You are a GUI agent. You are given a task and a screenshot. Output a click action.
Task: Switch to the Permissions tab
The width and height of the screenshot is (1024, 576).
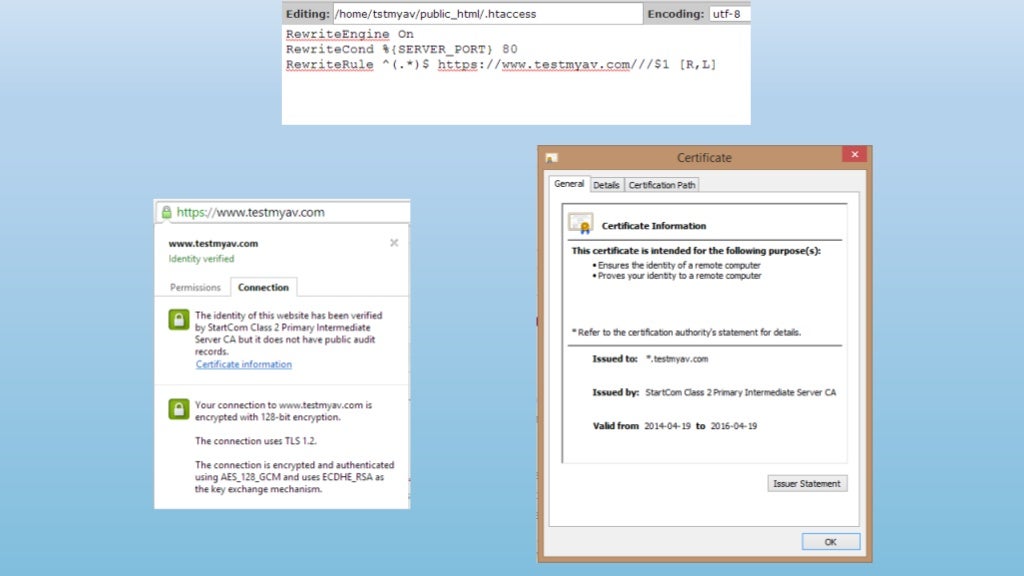pyautogui.click(x=195, y=287)
